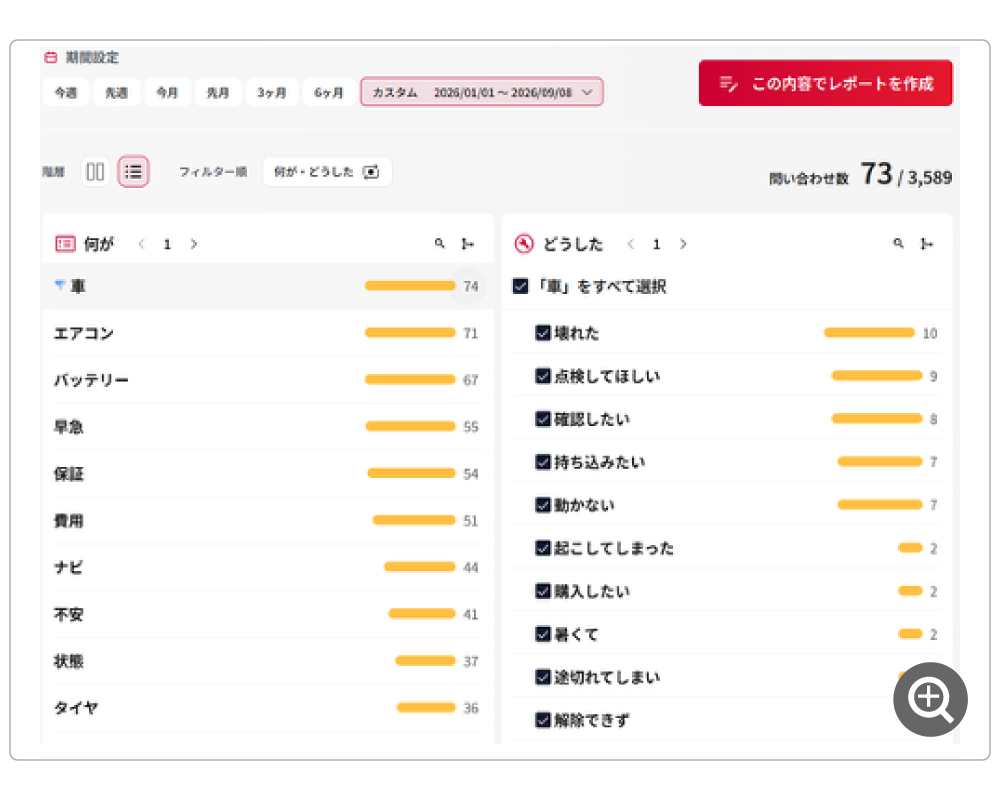Uncheck the 動かない checkbox
Image resolution: width=1000 pixels, height=800 pixels.
click(x=543, y=505)
